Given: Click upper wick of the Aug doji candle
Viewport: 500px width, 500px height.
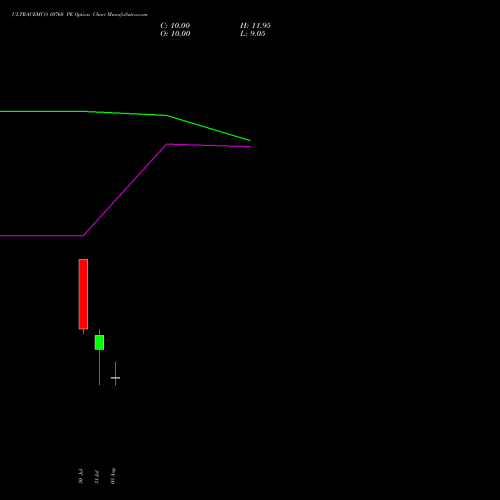Looking at the screenshot, I should (x=115, y=369).
